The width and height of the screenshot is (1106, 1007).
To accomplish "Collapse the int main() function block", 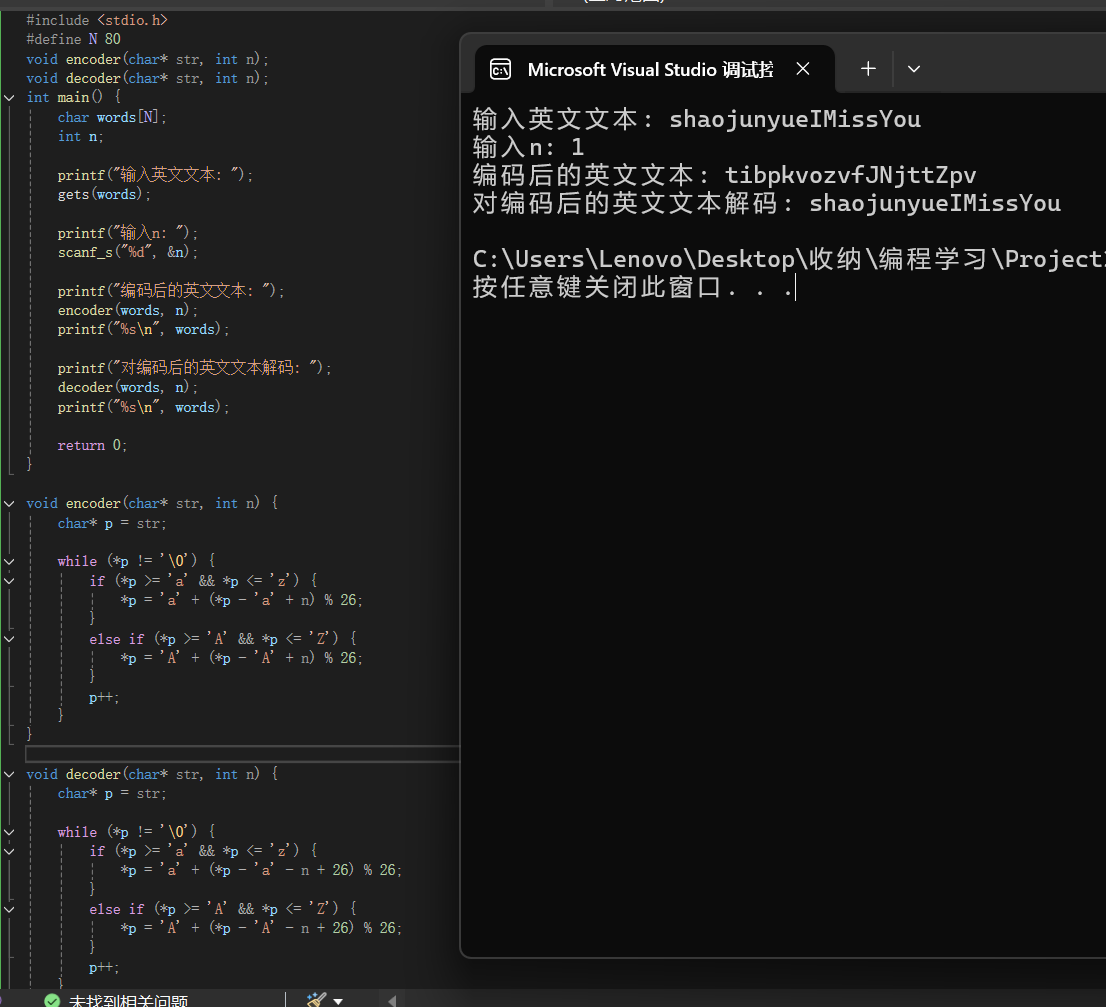I will pos(9,97).
